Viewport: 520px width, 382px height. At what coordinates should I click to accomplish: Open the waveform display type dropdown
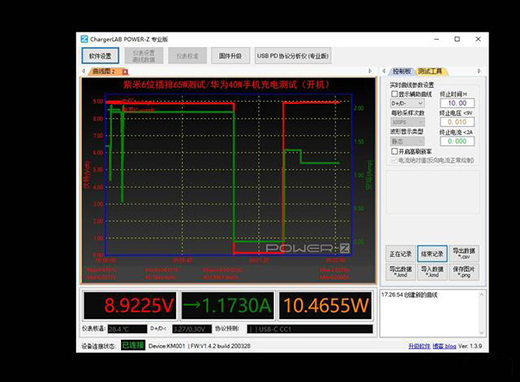click(407, 141)
